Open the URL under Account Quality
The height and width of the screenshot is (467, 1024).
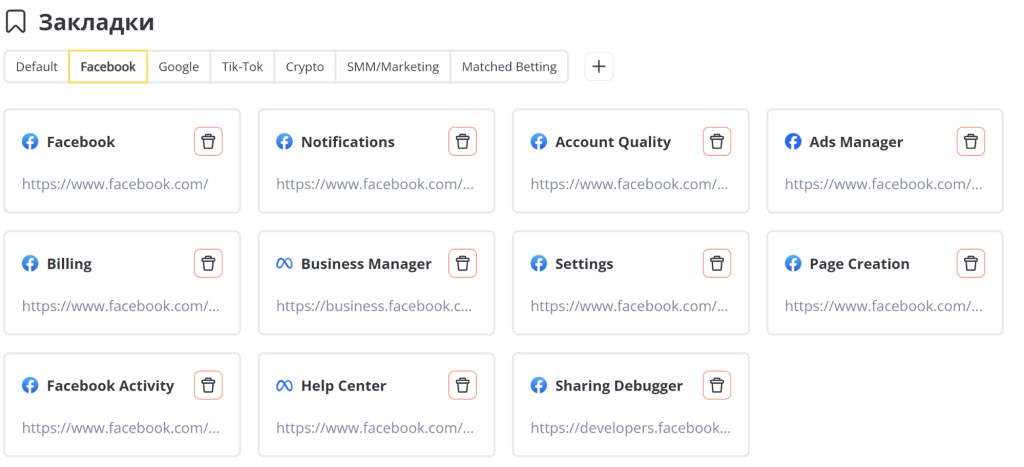point(629,184)
